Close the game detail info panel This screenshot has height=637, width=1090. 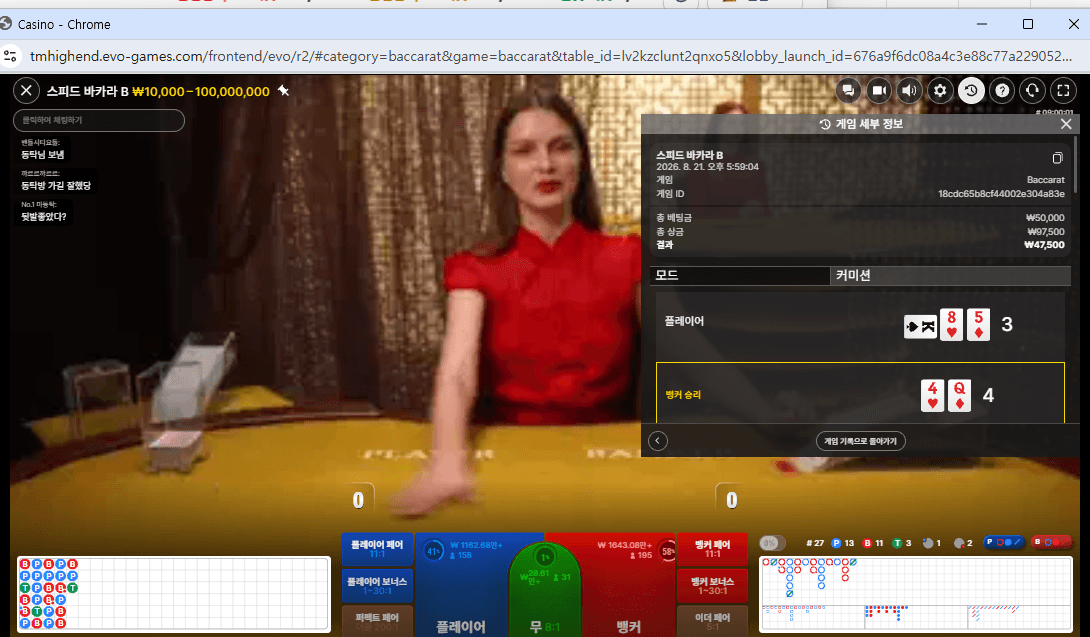pos(1066,124)
